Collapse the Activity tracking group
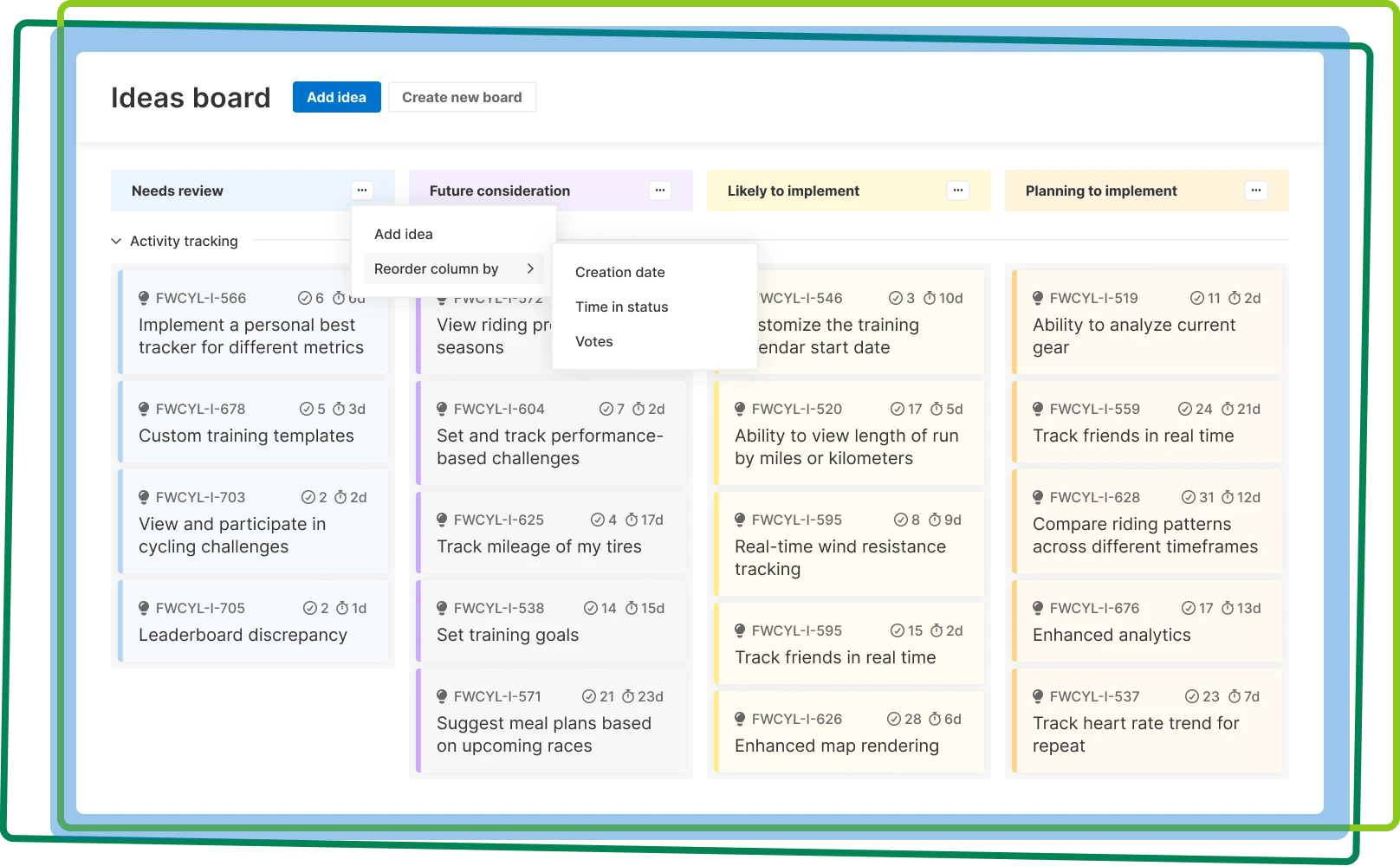This screenshot has height=866, width=1400. pyautogui.click(x=116, y=241)
